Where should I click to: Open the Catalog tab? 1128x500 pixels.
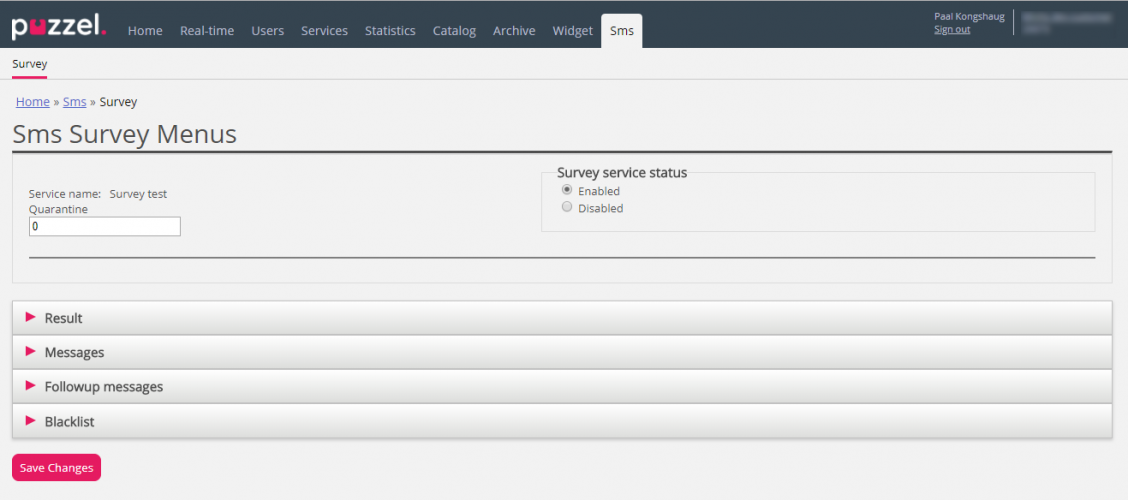(x=454, y=31)
